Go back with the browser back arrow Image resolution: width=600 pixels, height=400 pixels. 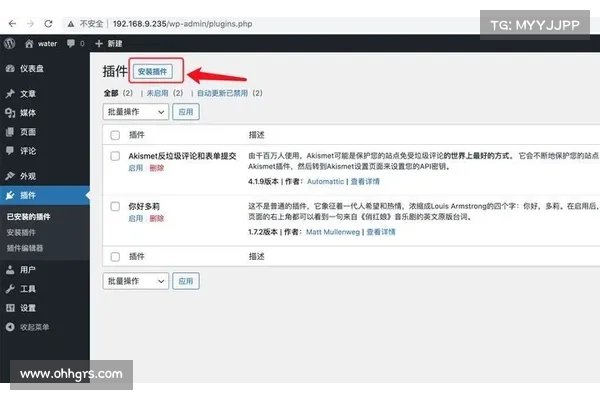[x=12, y=24]
